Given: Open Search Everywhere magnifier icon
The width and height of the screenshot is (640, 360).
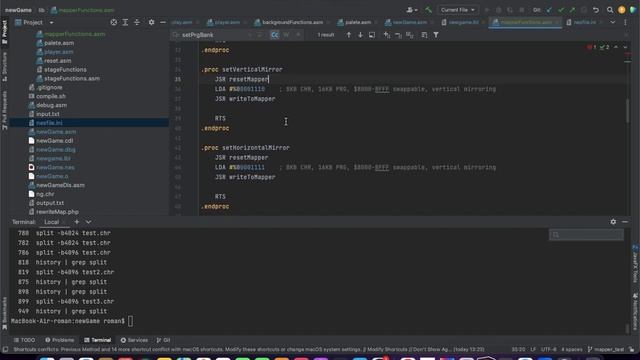Looking at the screenshot, I should tap(610, 10).
